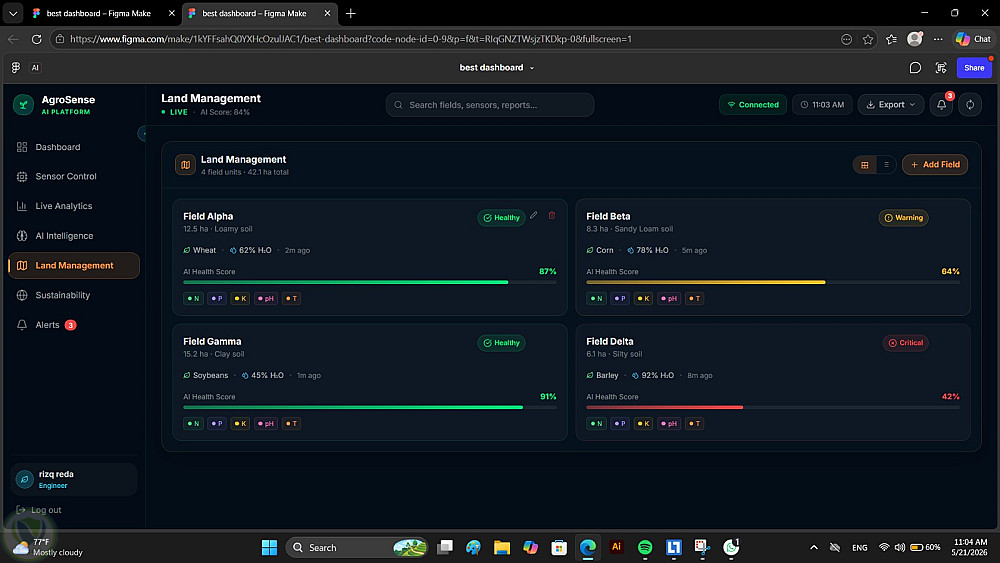Click the Add Field button
The width and height of the screenshot is (1000, 563).
(x=935, y=165)
